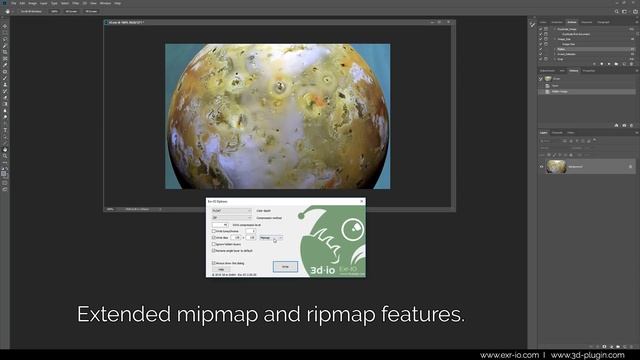Toggle Write tiles checkbox
This screenshot has width=640, height=360.
[x=213, y=238]
